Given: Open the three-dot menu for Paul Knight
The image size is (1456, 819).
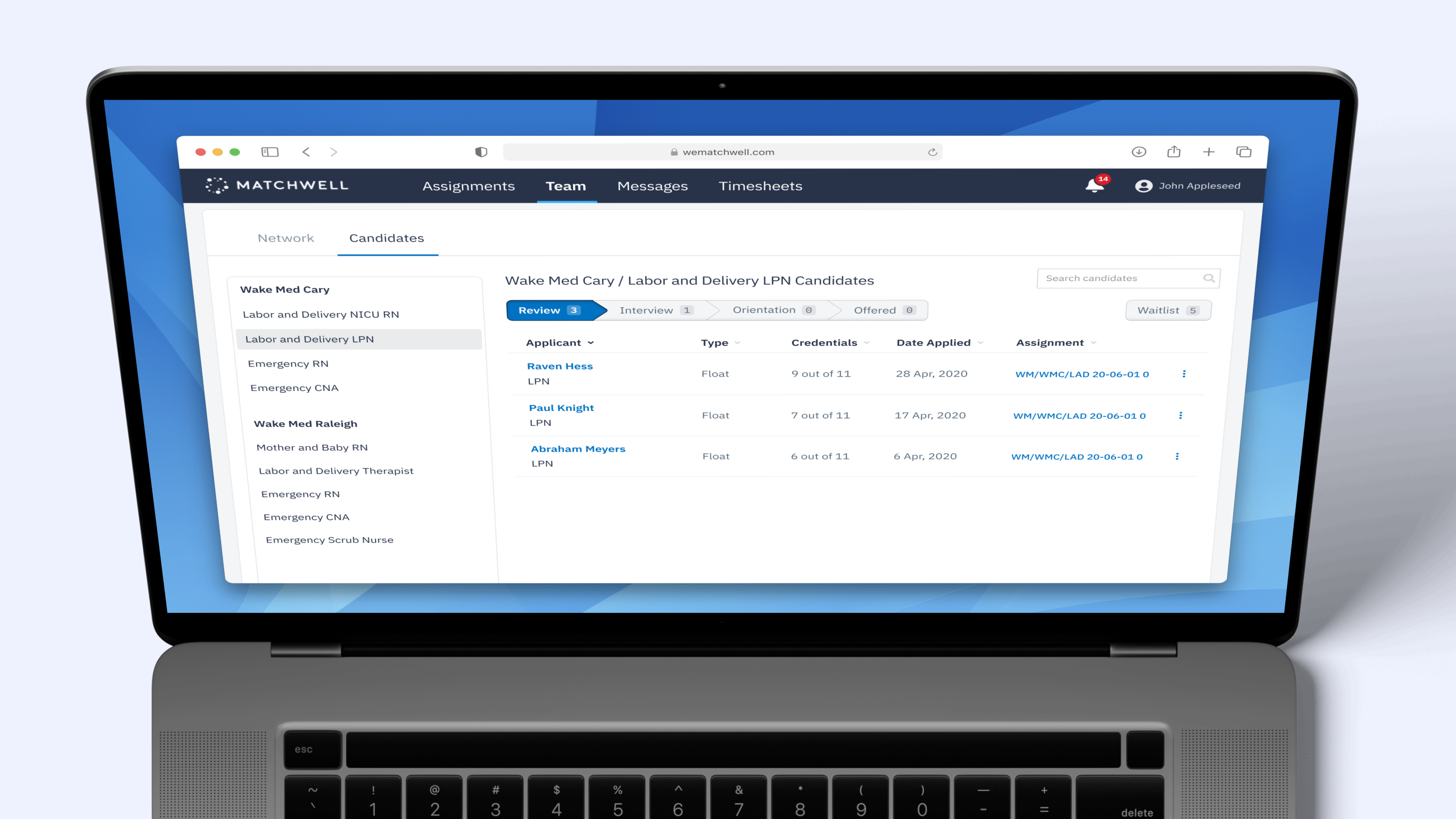Looking at the screenshot, I should [1180, 416].
